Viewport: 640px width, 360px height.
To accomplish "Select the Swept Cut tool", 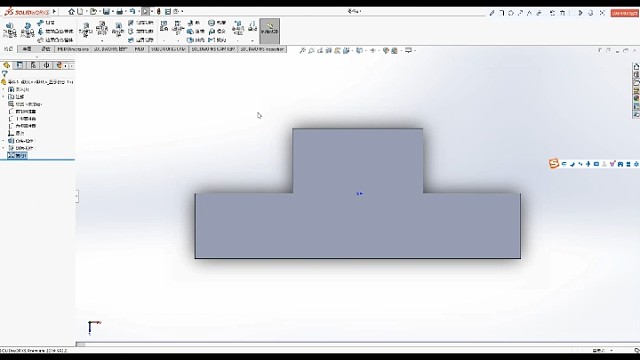I will point(141,23).
